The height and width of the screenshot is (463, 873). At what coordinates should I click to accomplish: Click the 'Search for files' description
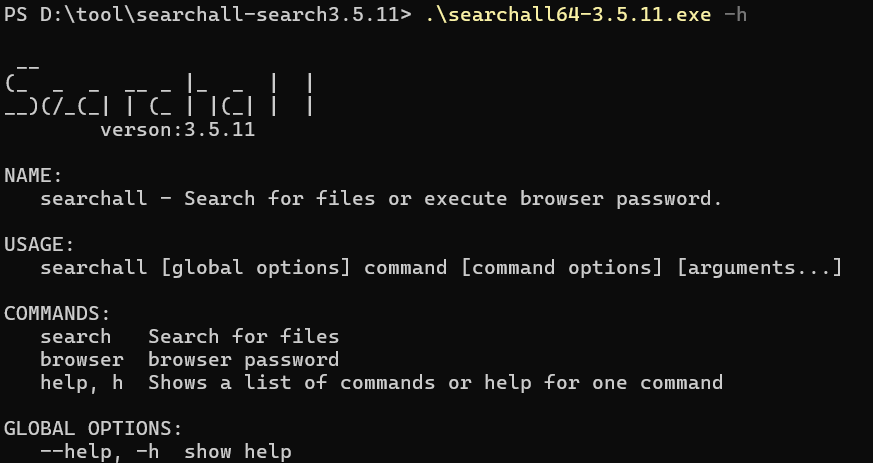[243, 337]
